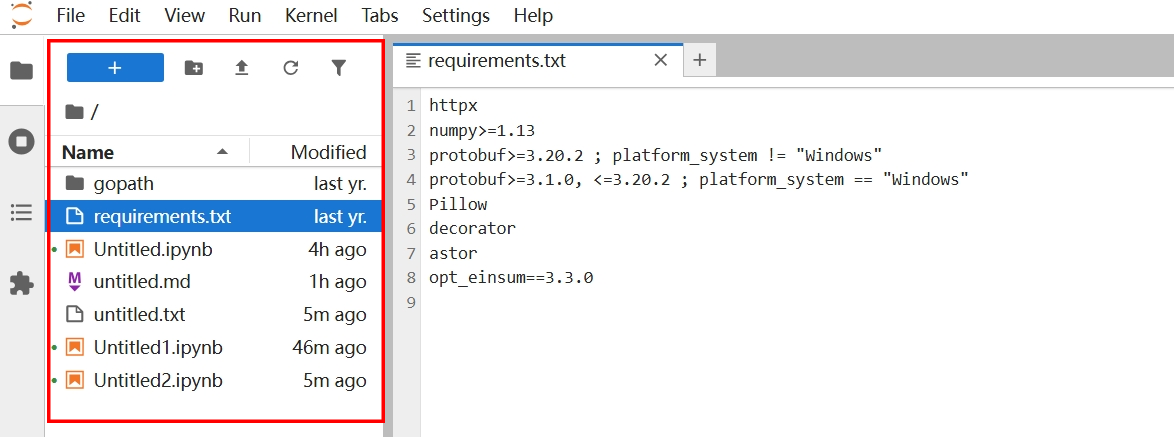Click the upload files icon
Image resolution: width=1174 pixels, height=437 pixels.
click(241, 68)
